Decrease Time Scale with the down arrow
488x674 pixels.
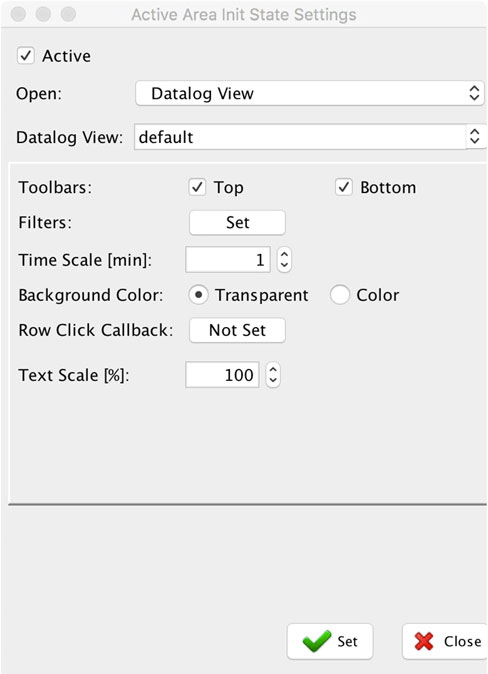coord(284,265)
